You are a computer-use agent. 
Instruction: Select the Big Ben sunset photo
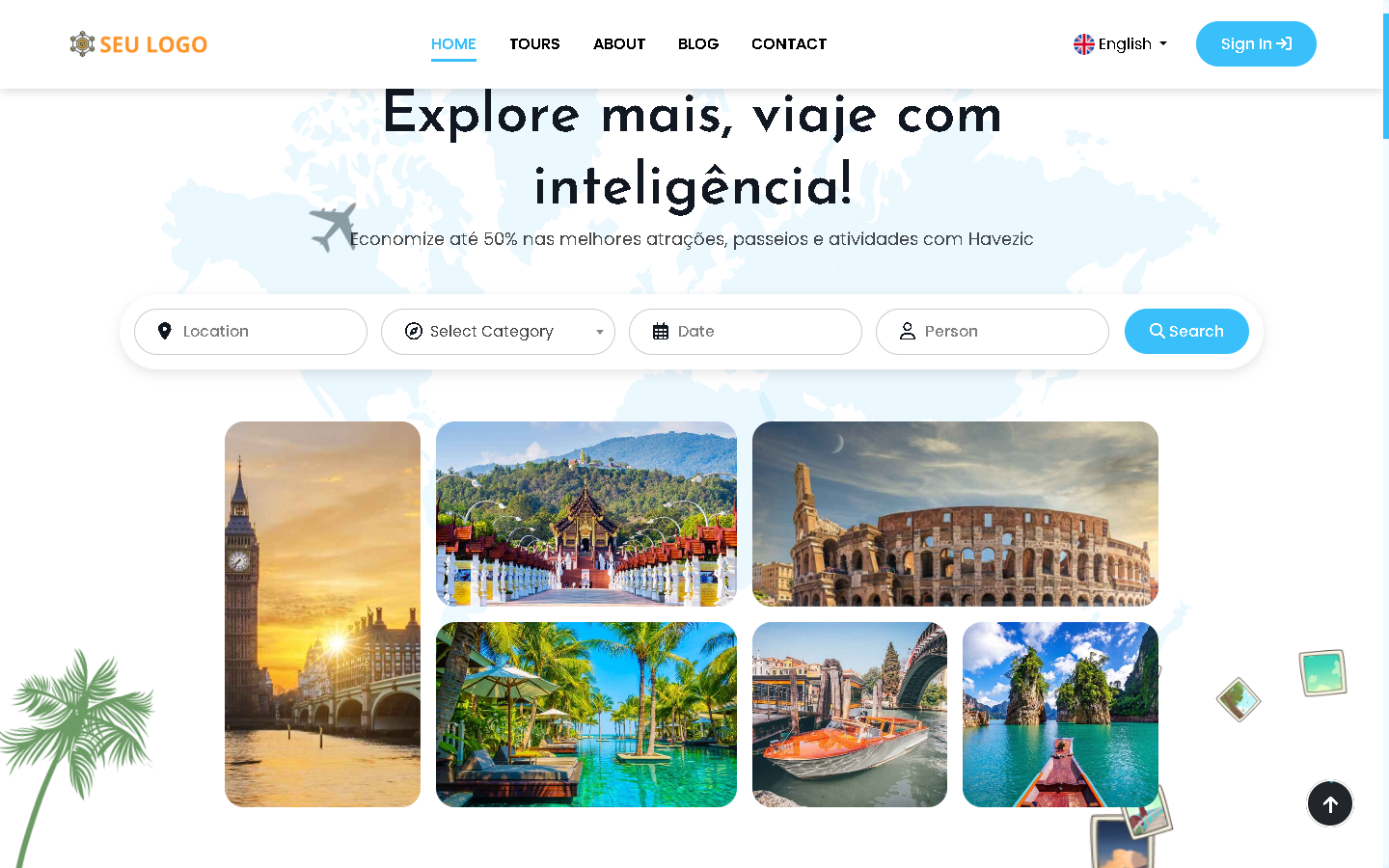coord(322,614)
